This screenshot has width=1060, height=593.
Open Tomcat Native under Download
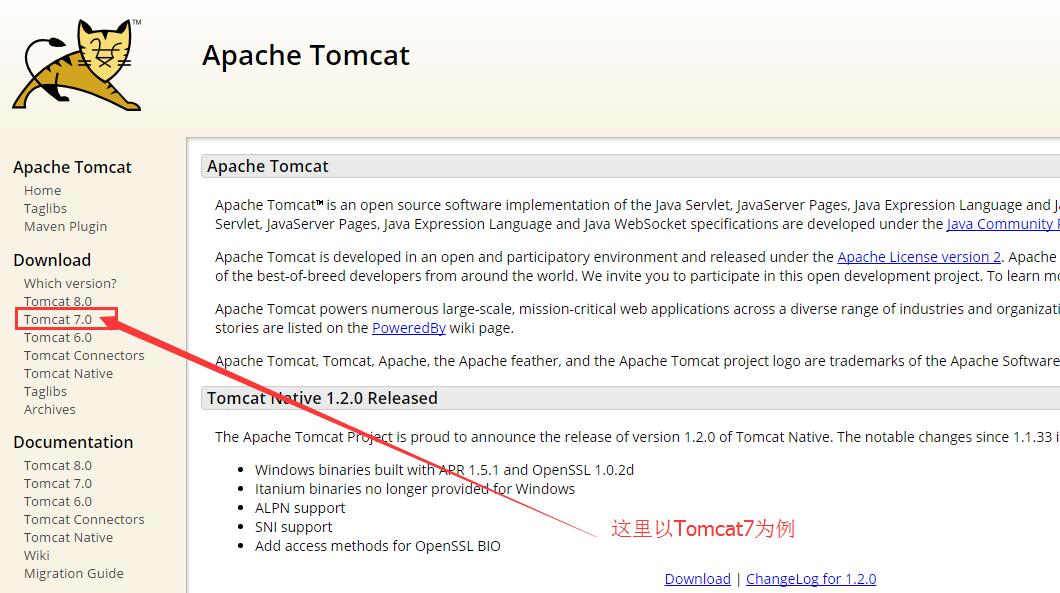[x=68, y=373]
